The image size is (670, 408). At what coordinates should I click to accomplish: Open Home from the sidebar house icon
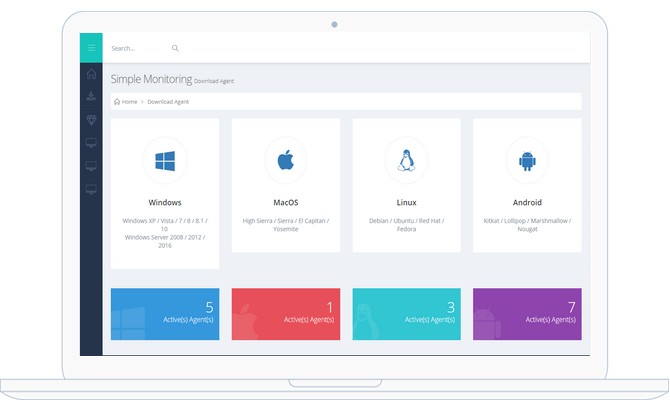[x=91, y=74]
